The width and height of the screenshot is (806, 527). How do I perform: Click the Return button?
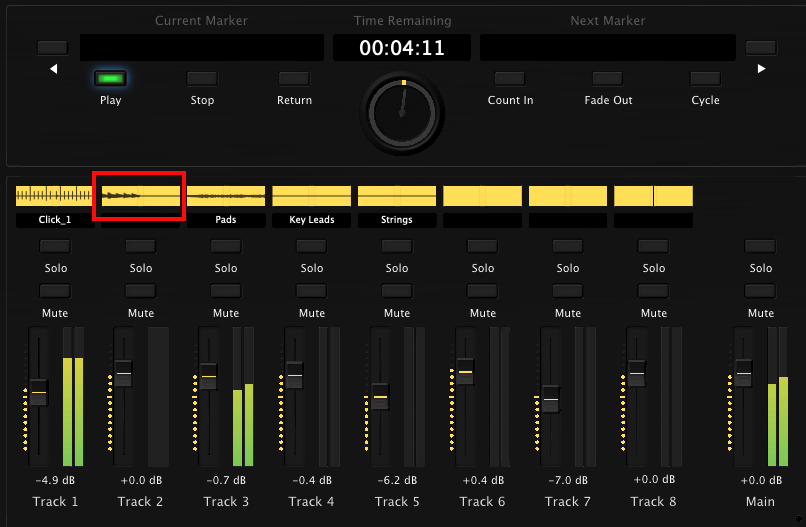click(294, 79)
